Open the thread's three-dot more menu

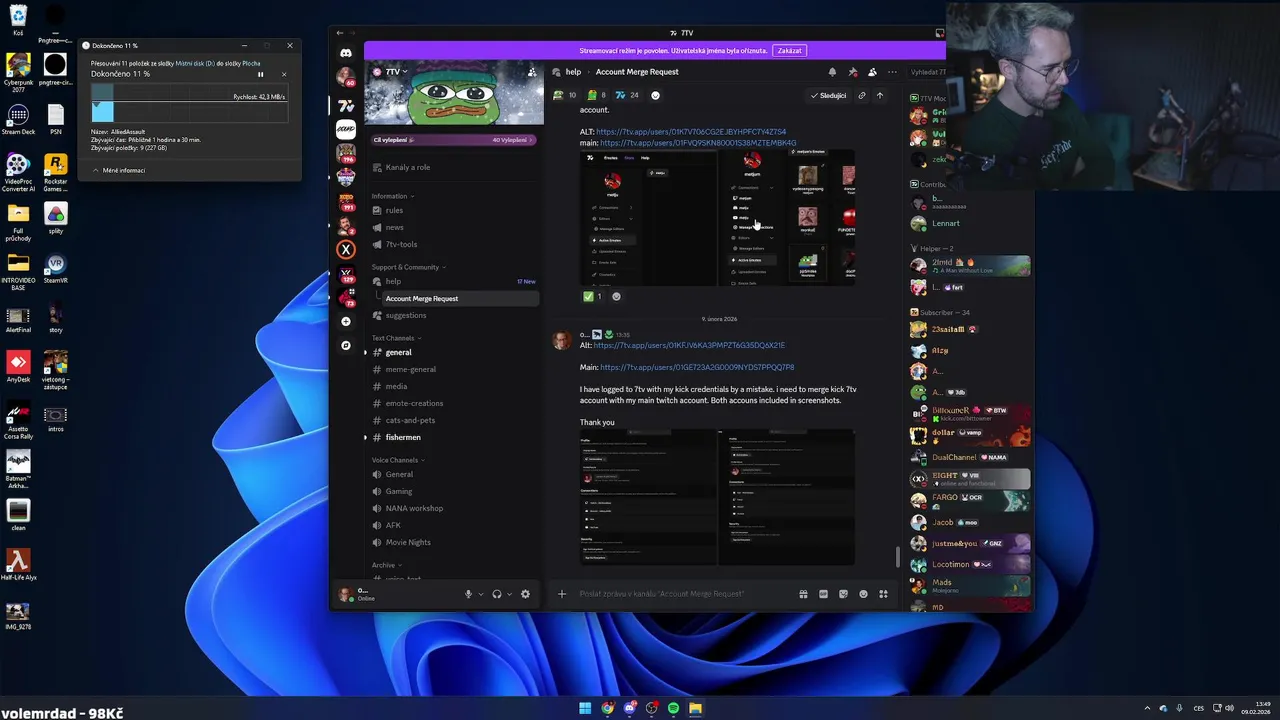[x=892, y=72]
